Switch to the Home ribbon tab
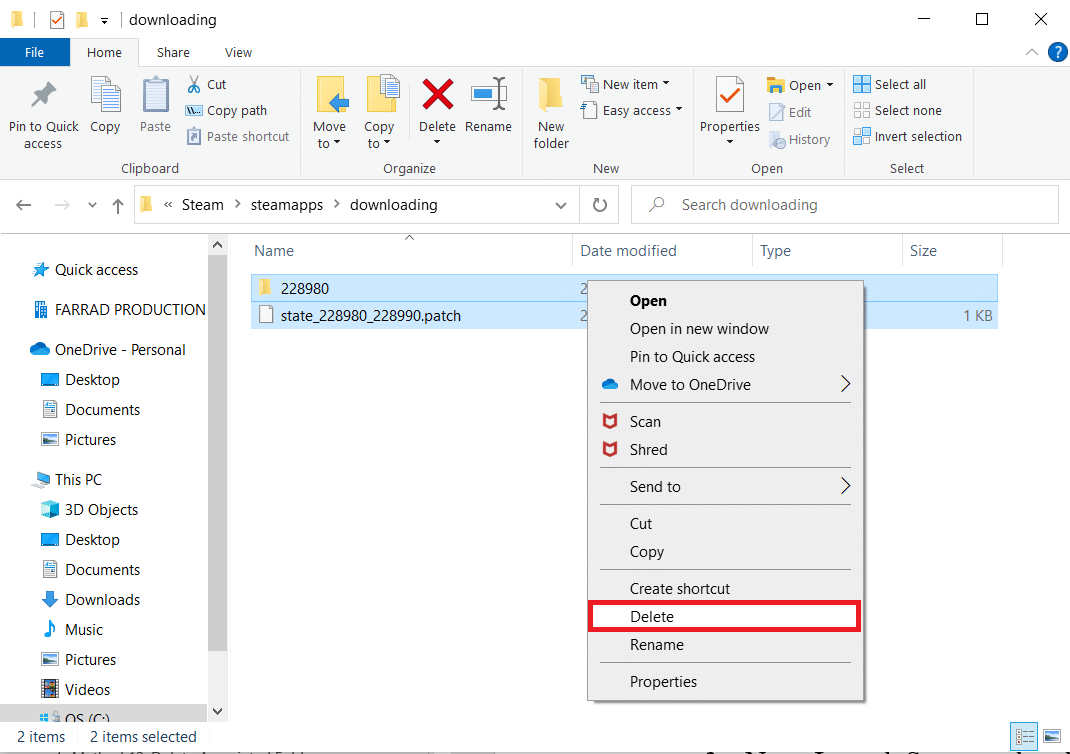The image size is (1070, 754). point(104,53)
